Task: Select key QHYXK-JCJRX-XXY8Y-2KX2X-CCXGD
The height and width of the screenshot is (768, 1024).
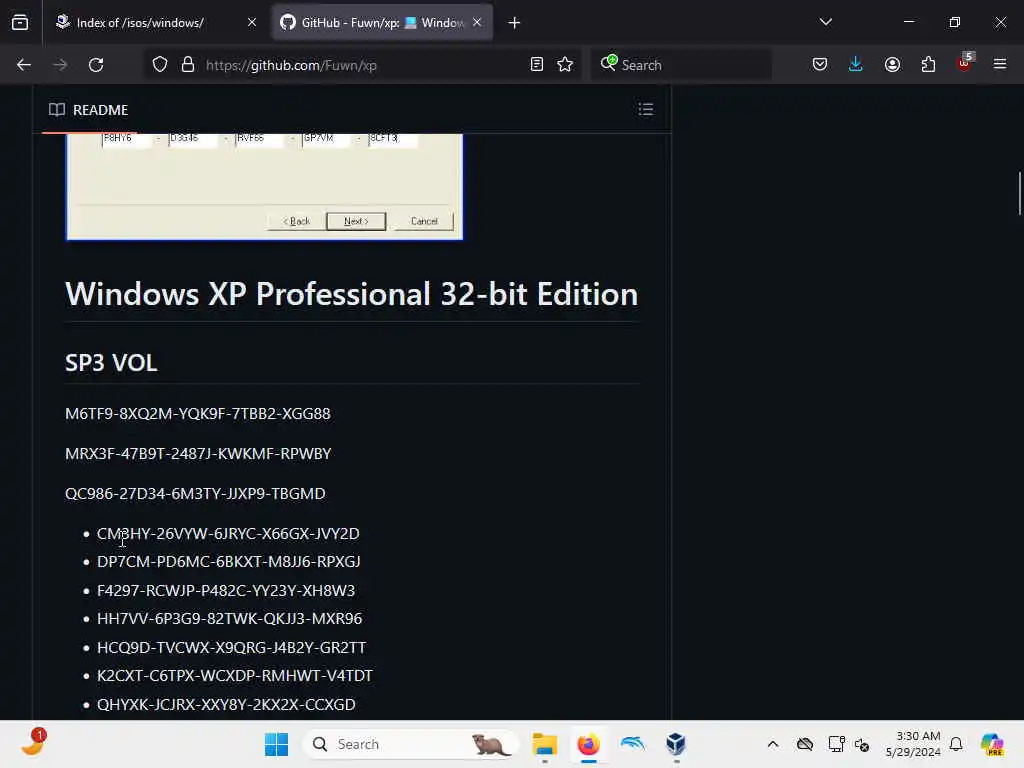Action: [x=226, y=704]
